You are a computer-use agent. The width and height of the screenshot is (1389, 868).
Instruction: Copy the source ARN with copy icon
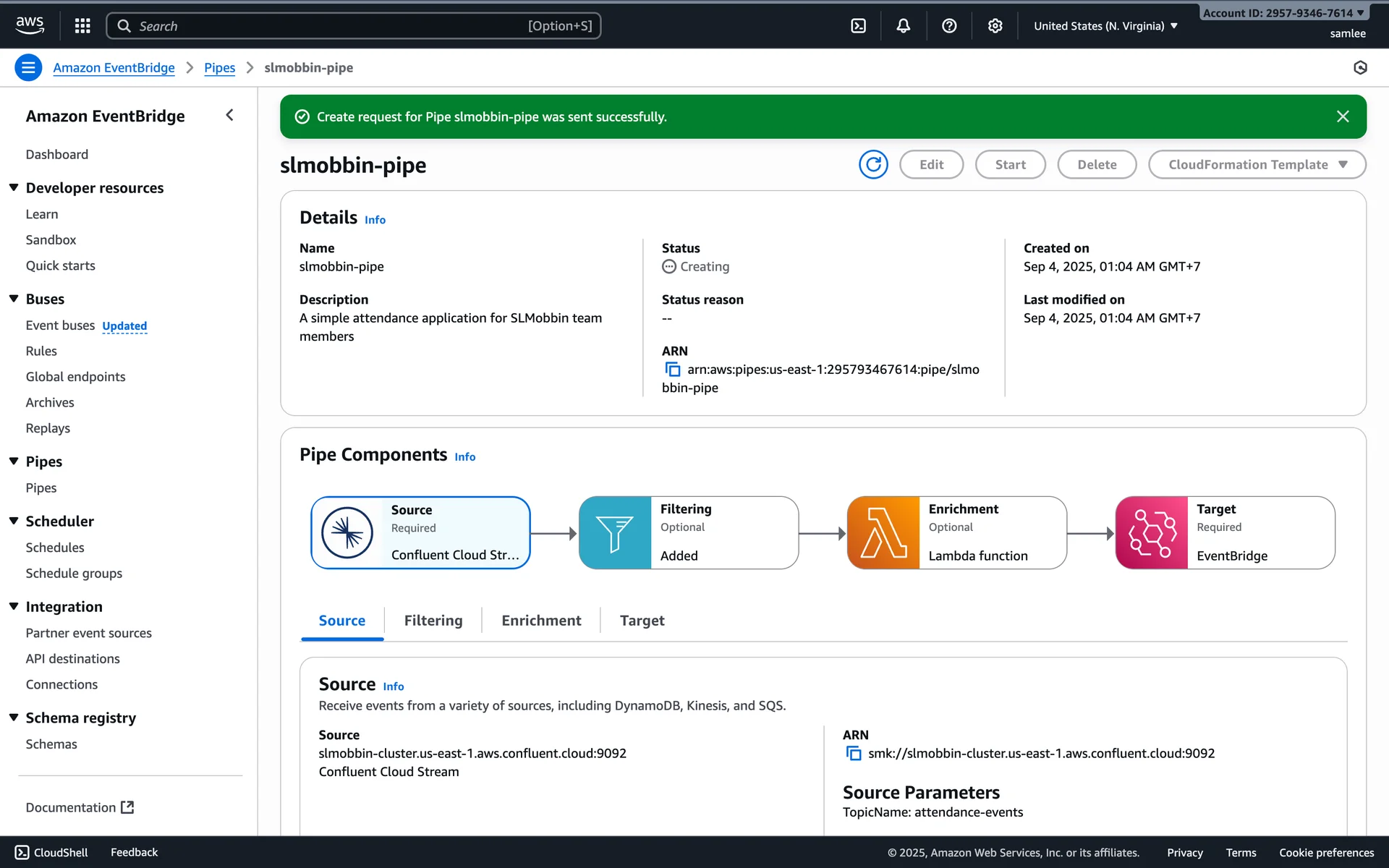coord(854,754)
